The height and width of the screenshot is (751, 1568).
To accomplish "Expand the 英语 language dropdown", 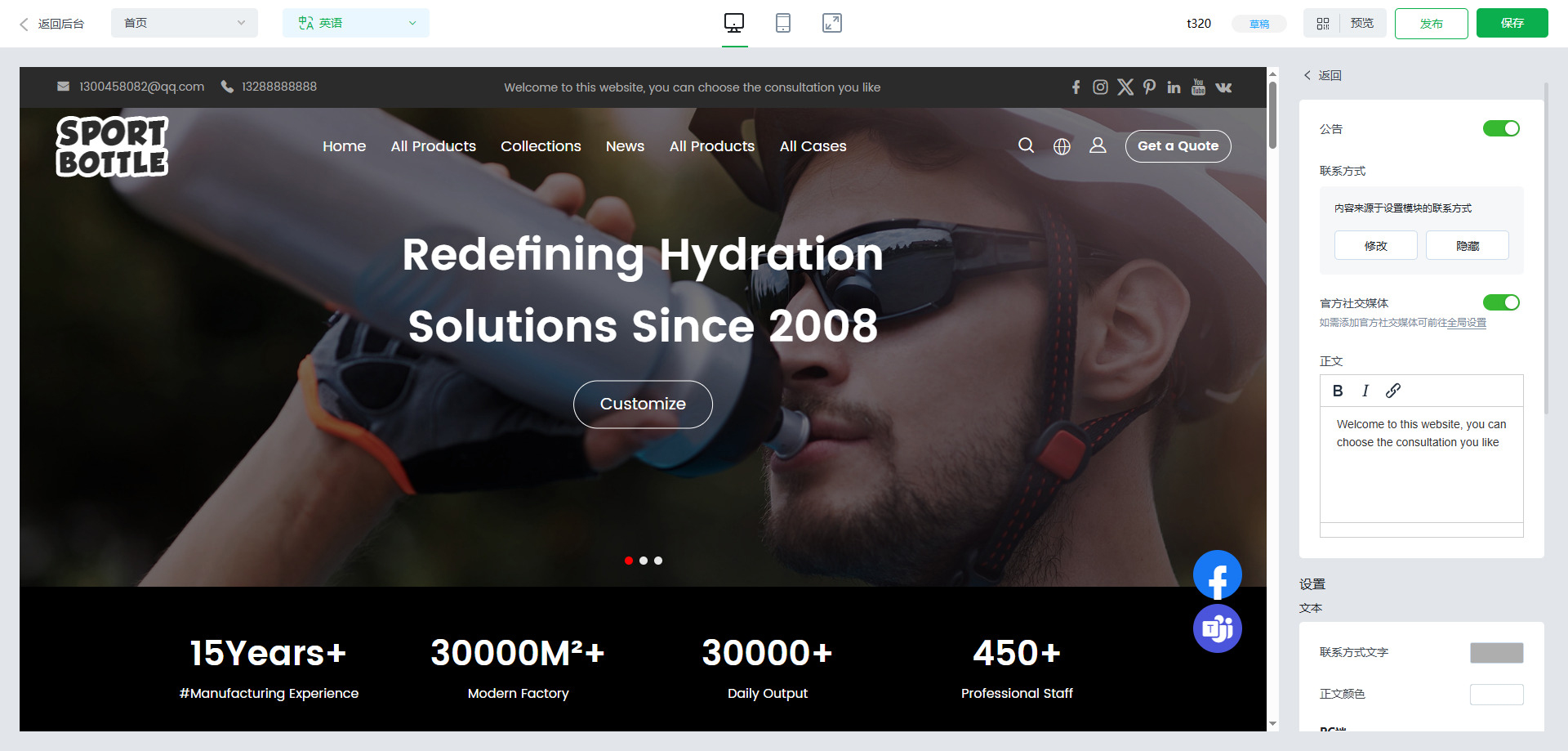I will point(355,23).
